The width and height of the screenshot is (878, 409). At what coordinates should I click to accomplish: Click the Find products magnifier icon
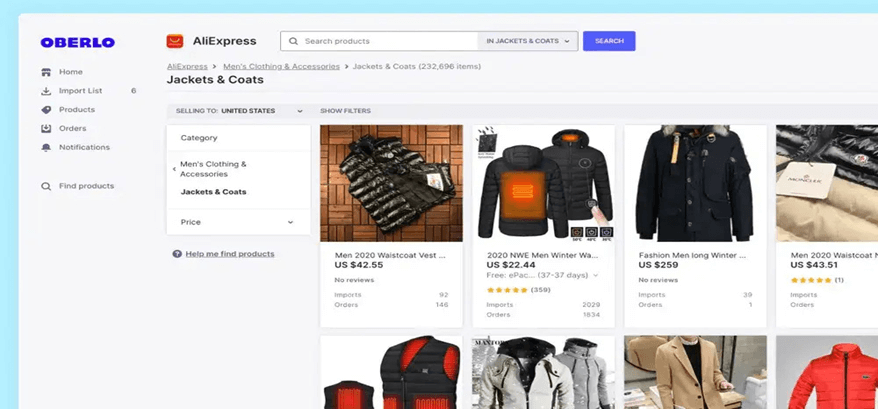coord(46,186)
